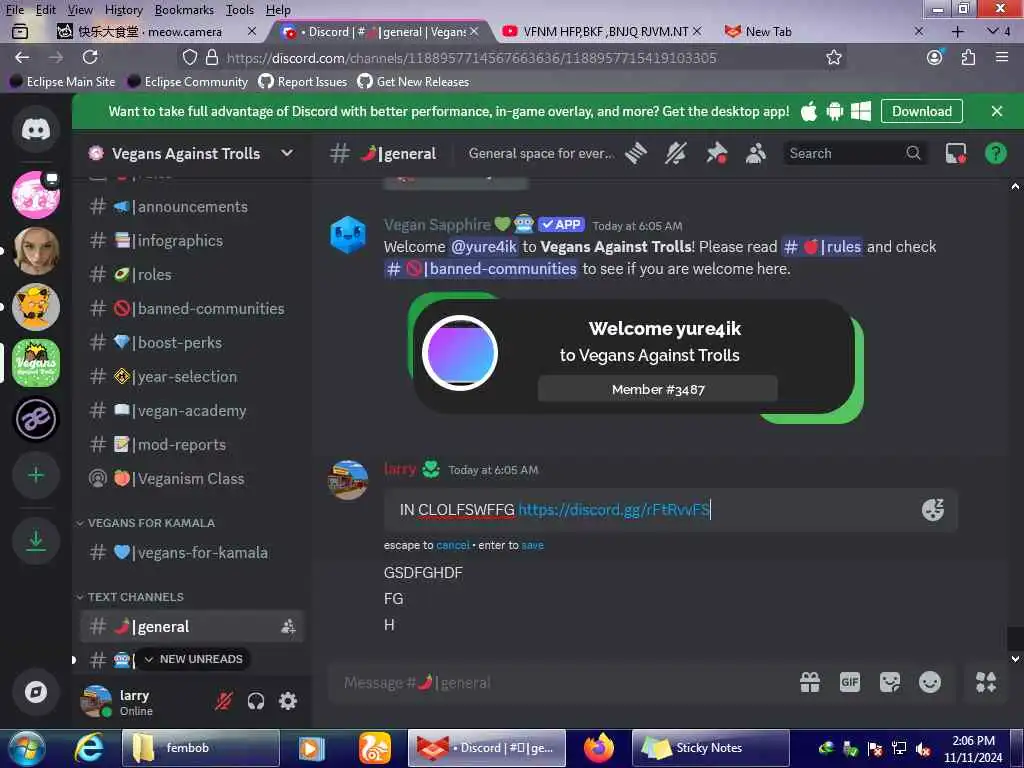
Task: Open the pink server icon in sidebar
Action: tap(36, 195)
